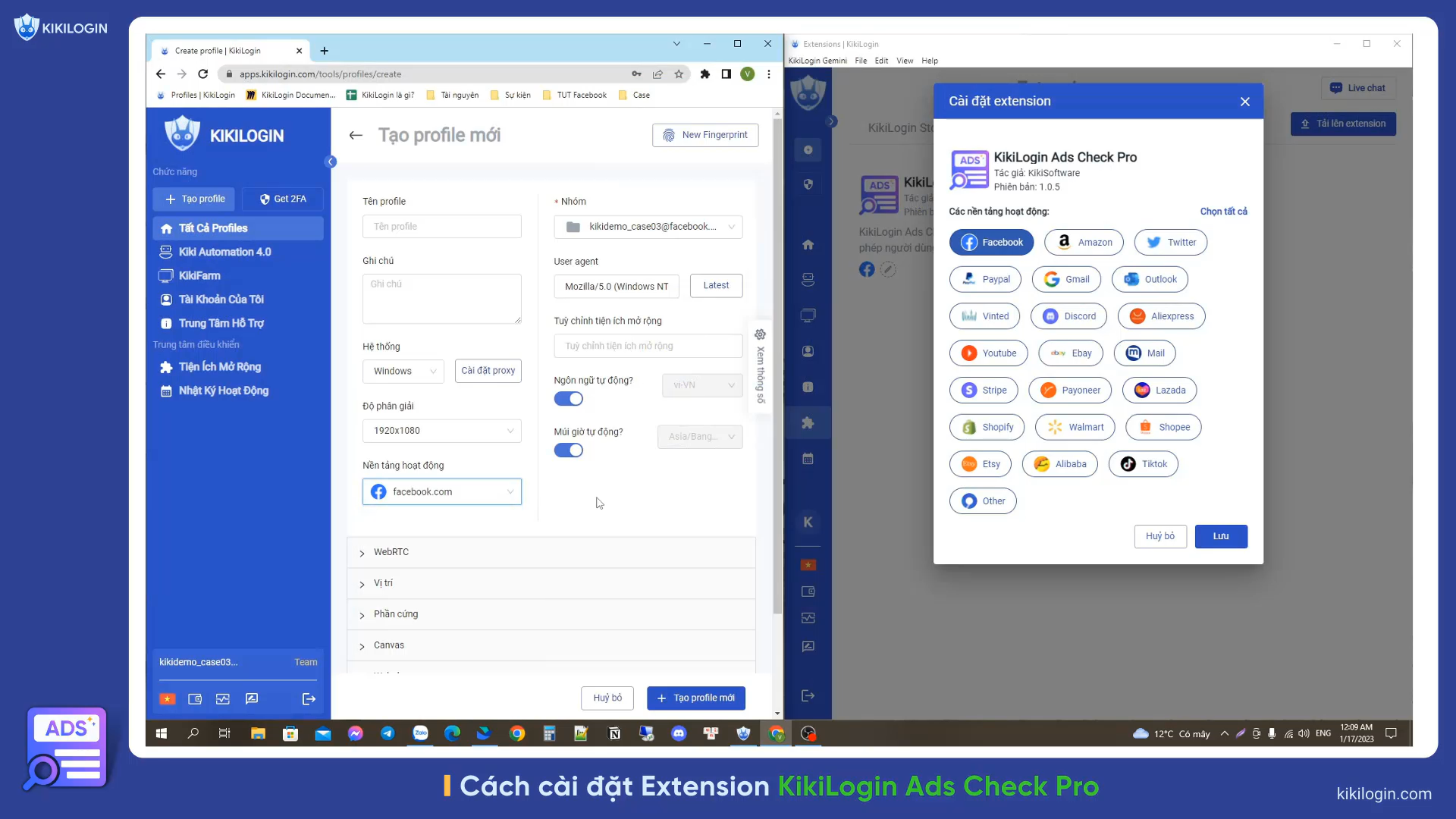Open Tiện Ích Mở Rộng in the sidebar
The height and width of the screenshot is (819, 1456).
click(x=219, y=367)
